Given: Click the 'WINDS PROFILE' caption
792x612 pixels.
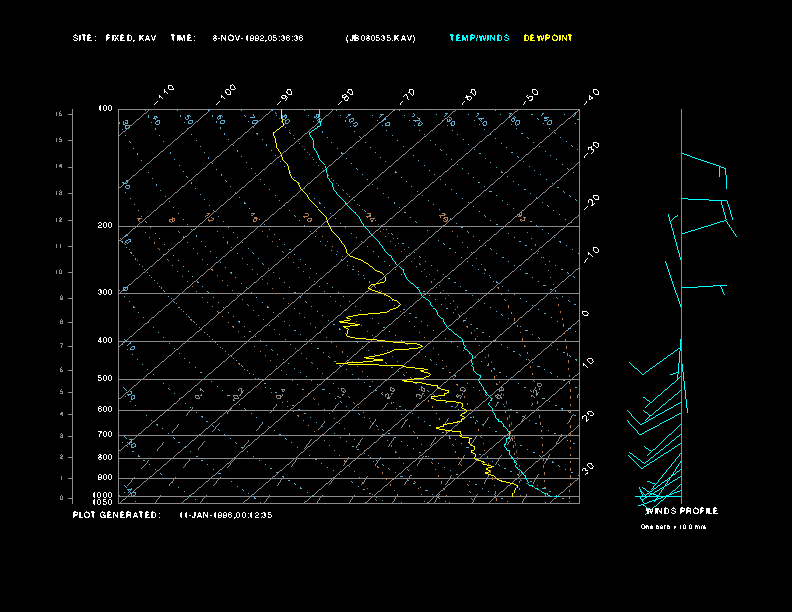Looking at the screenshot, I should point(682,511).
